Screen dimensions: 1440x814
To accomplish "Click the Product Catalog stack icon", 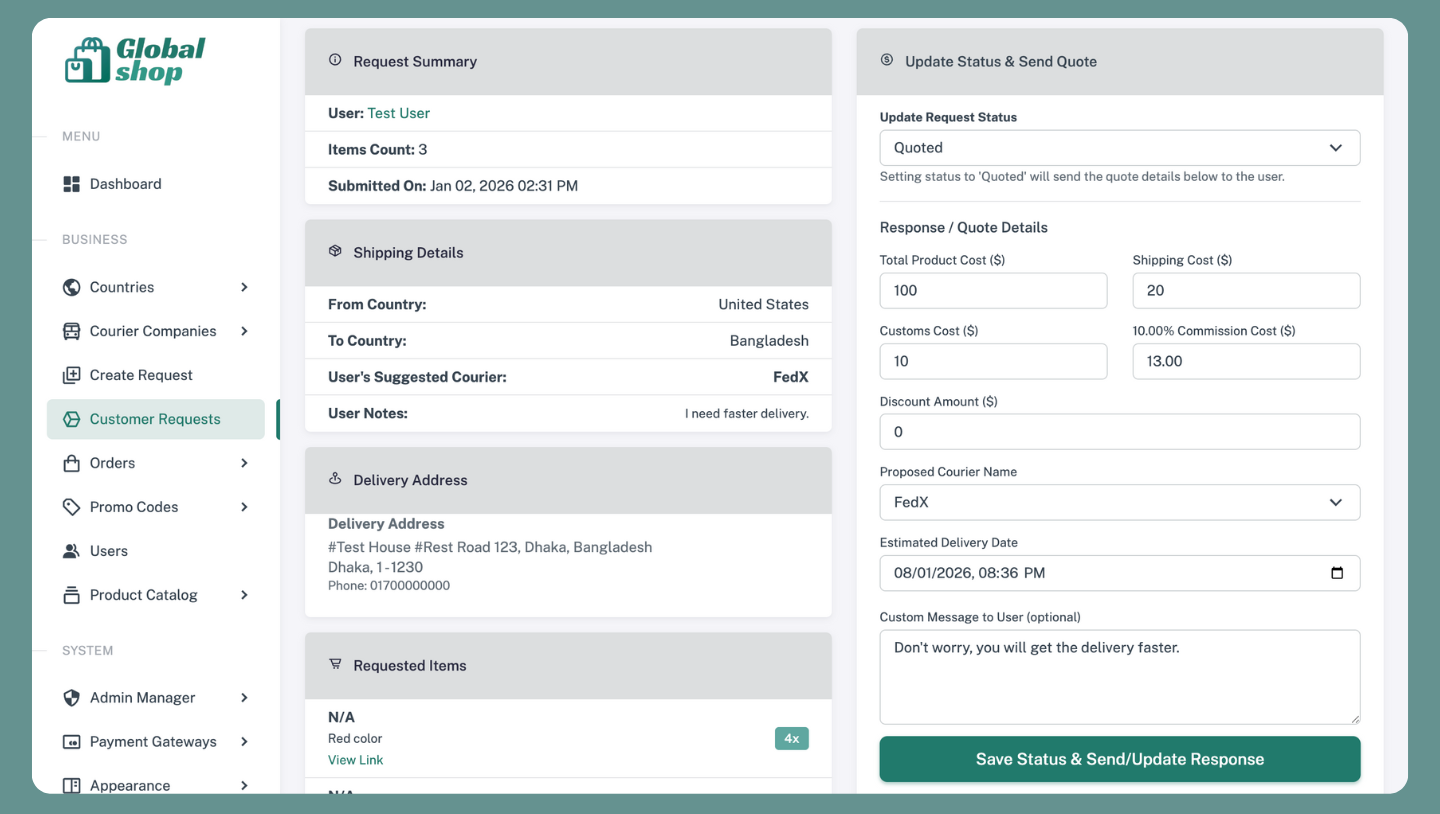I will click(x=71, y=595).
